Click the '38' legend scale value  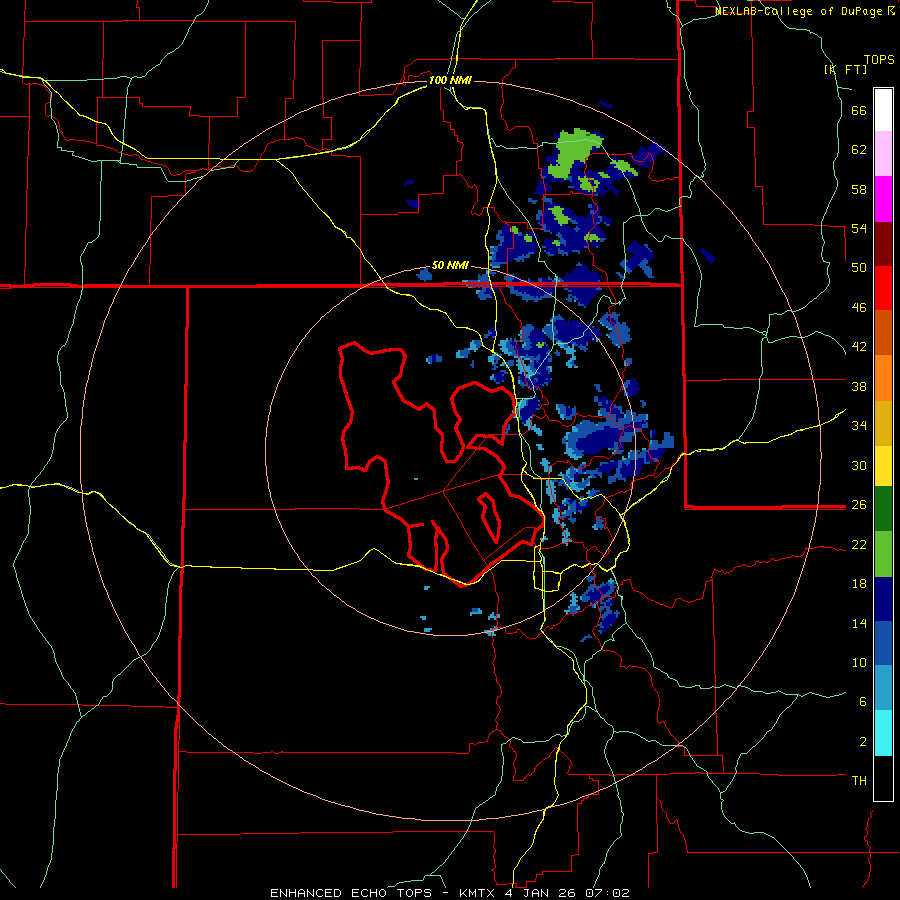pos(859,386)
